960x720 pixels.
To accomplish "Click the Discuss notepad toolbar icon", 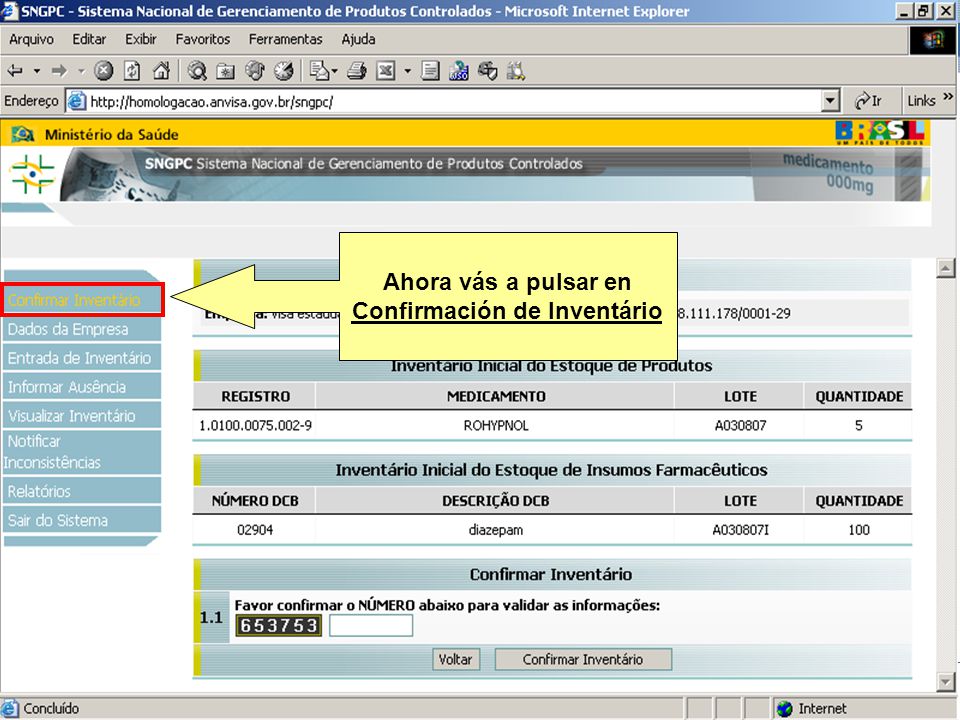I will pos(430,71).
